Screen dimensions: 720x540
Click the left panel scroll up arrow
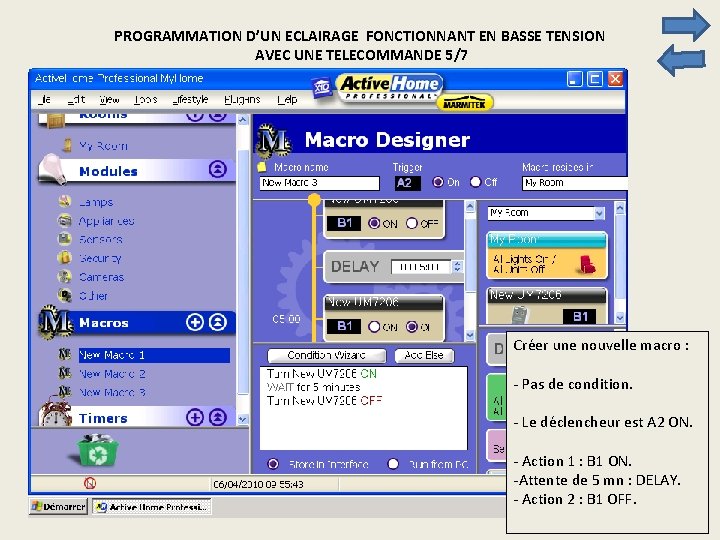click(243, 120)
